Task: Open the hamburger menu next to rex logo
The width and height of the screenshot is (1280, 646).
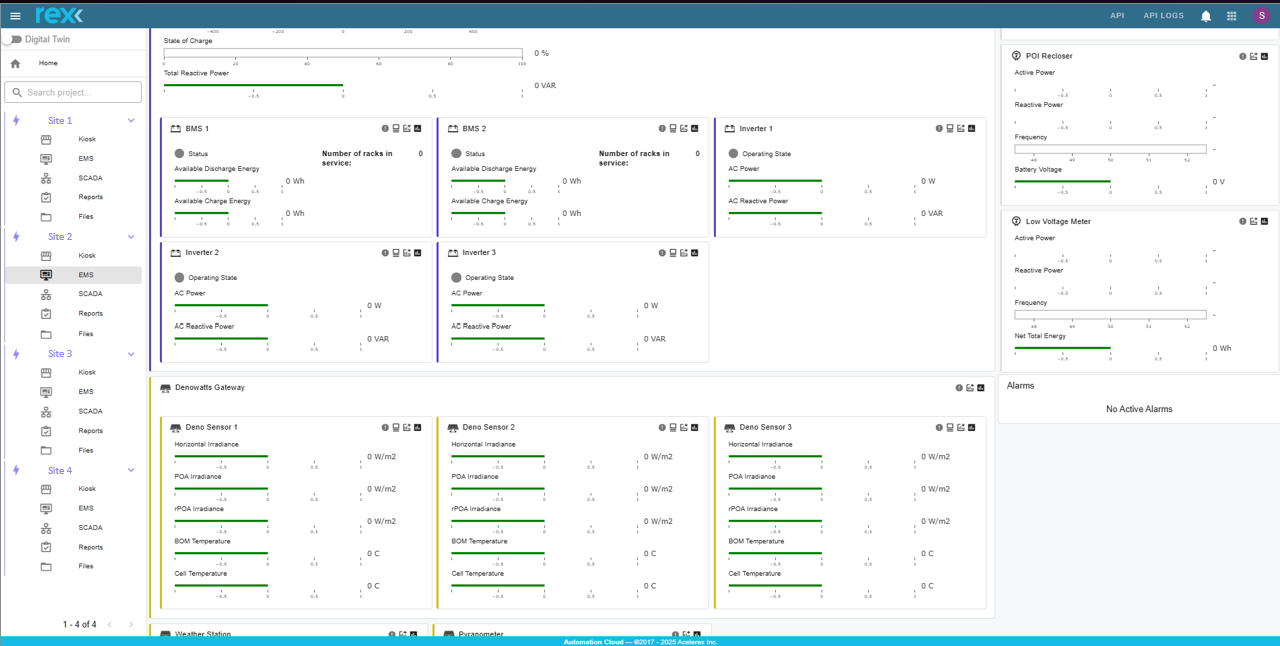Action: 15,16
